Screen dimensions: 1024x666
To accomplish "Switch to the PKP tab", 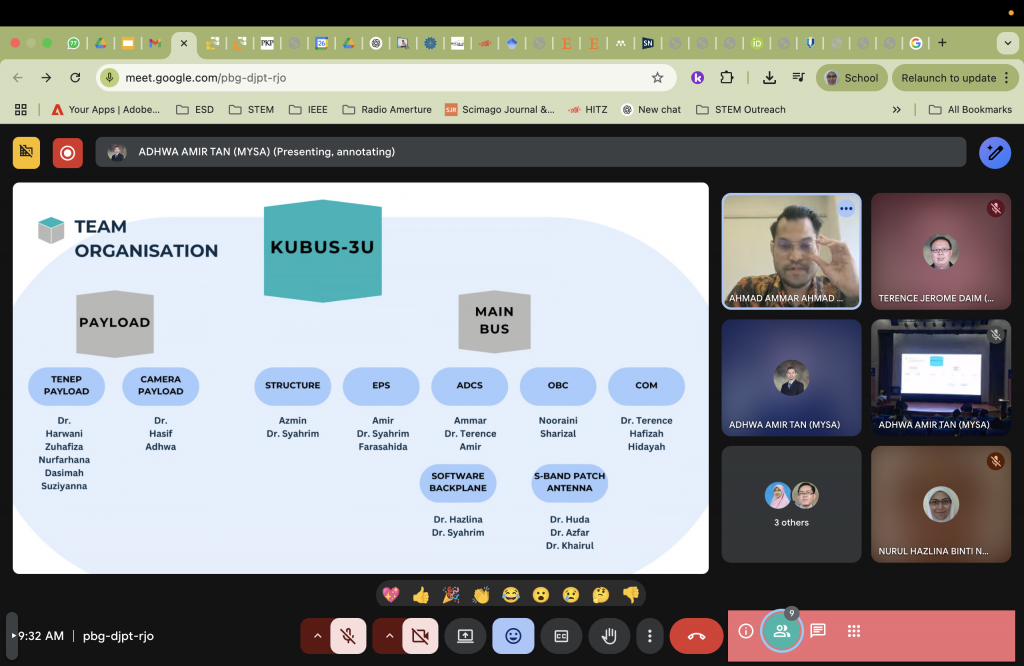I will pos(268,43).
